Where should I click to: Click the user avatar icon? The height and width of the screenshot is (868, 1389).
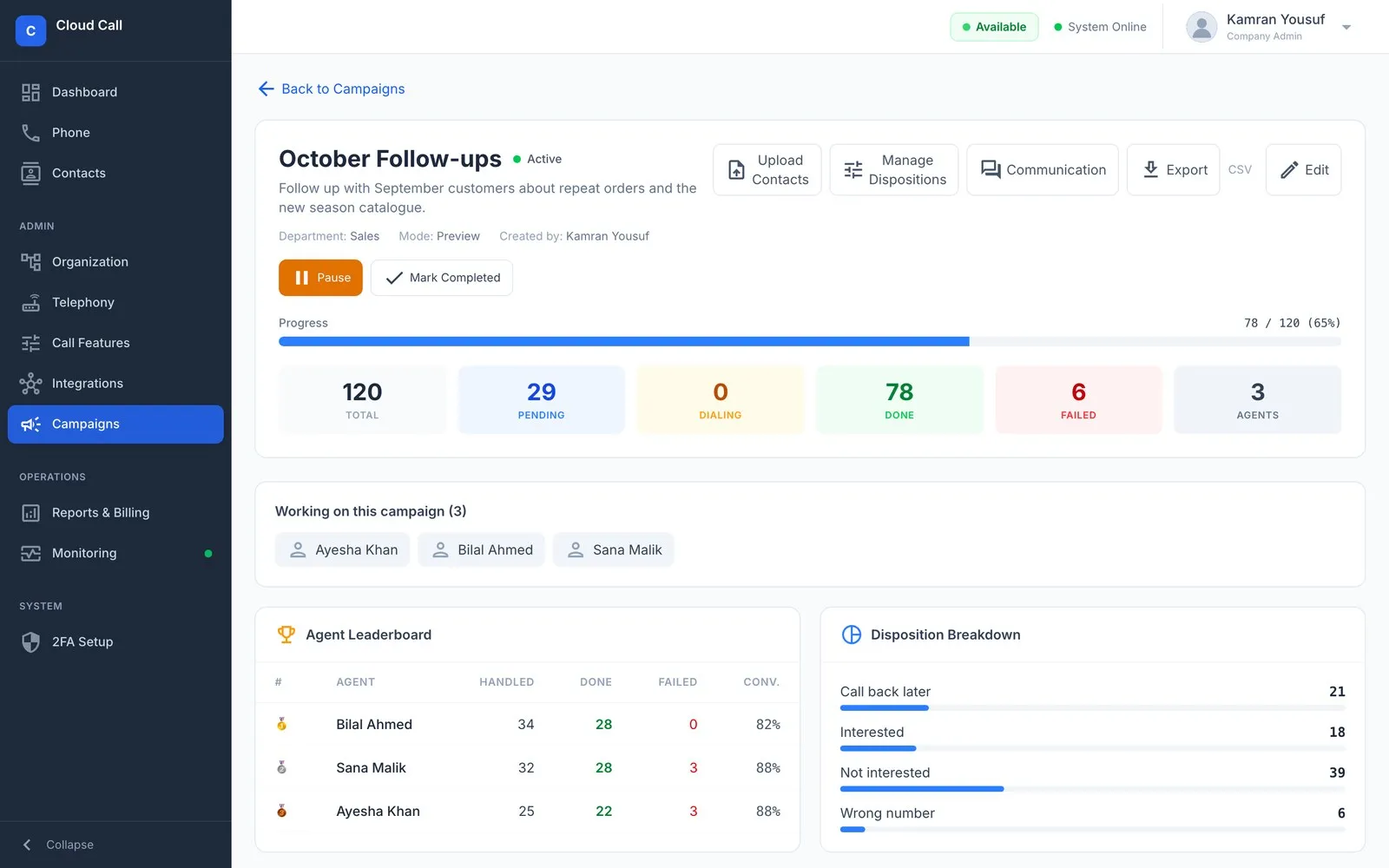(1201, 27)
